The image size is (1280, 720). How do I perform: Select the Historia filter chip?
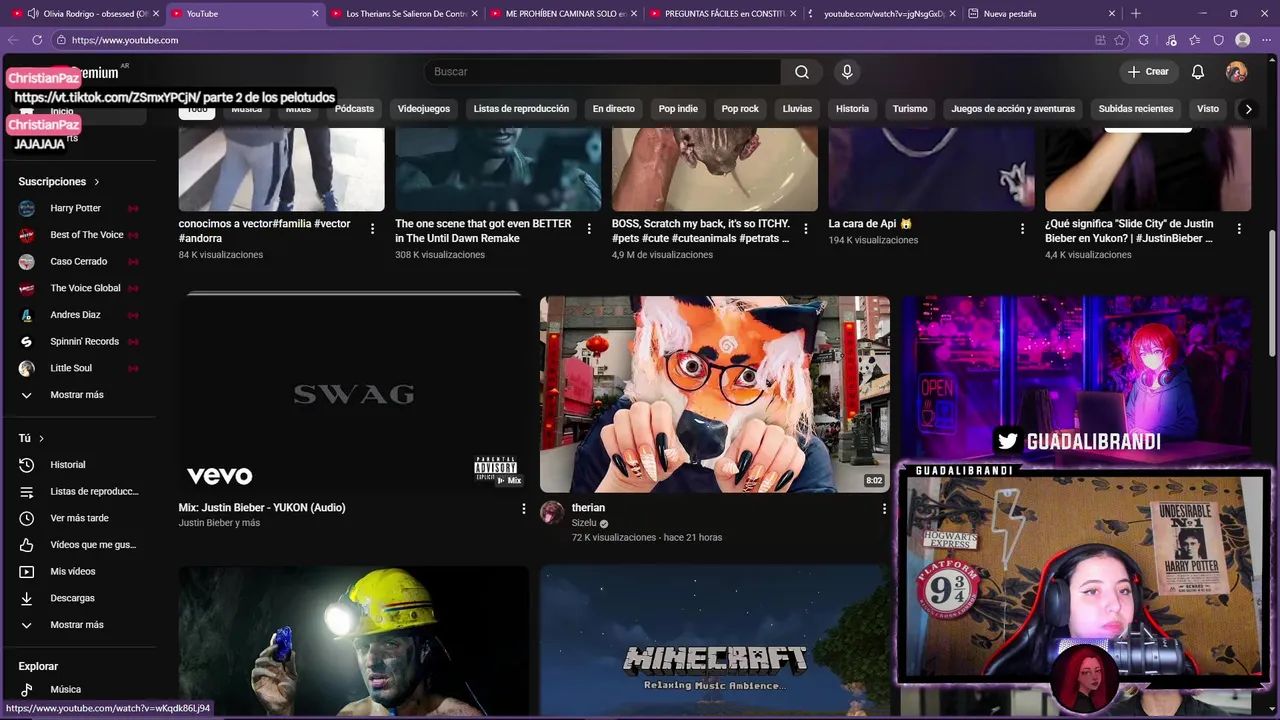click(852, 109)
